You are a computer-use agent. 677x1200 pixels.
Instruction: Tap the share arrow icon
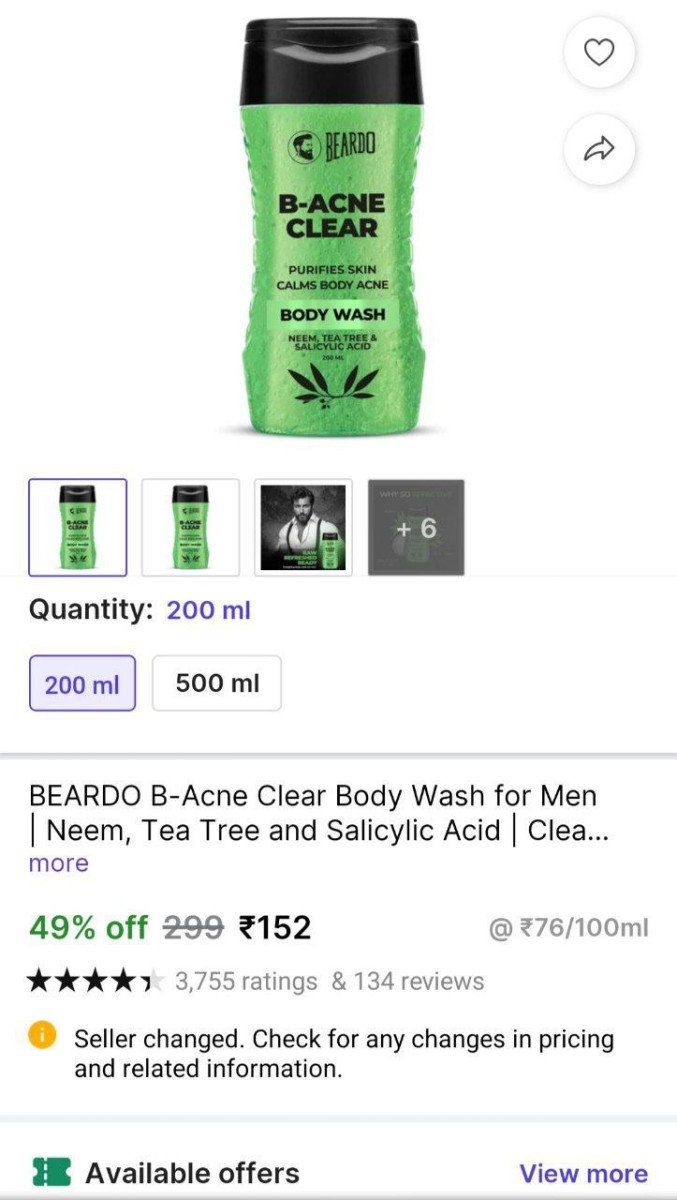(599, 150)
